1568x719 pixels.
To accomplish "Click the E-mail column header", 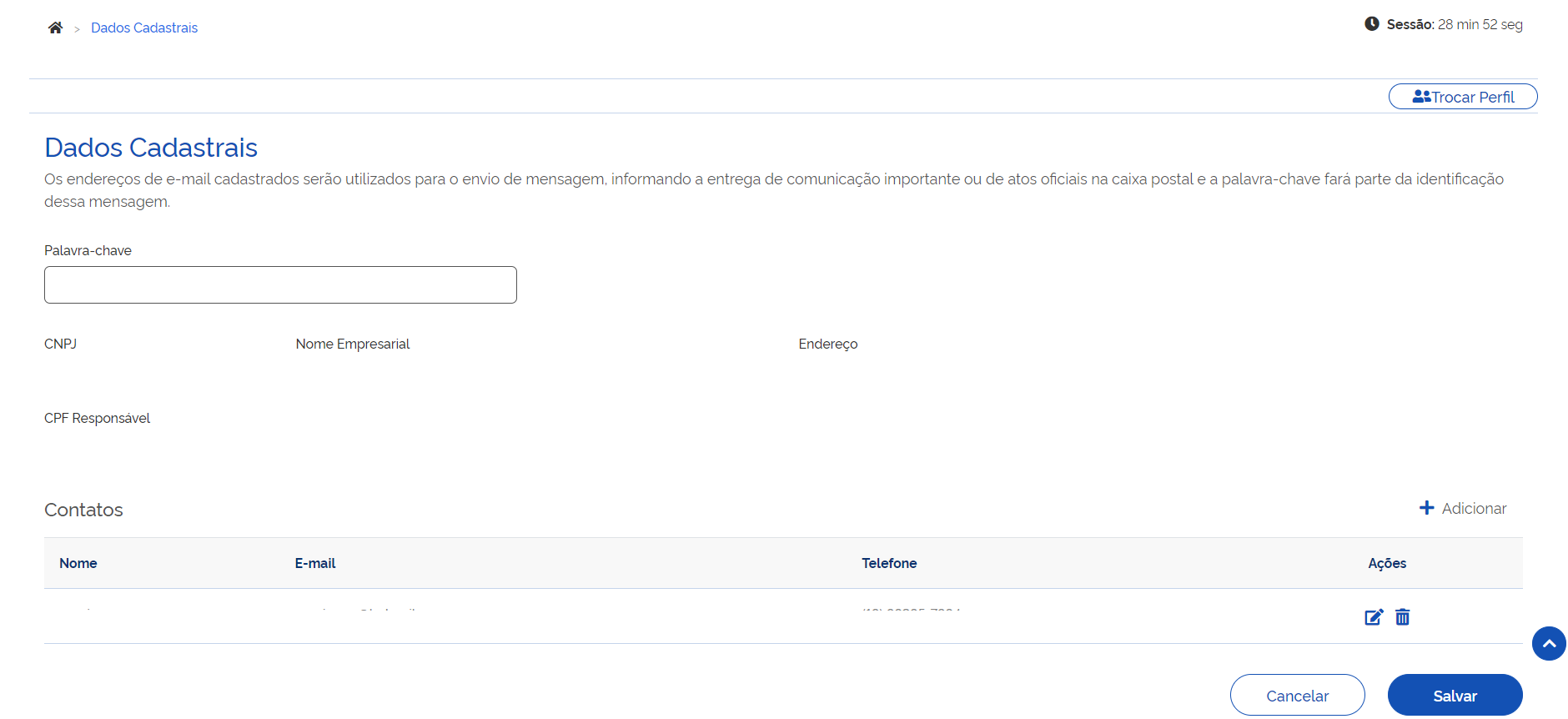I will (315, 563).
